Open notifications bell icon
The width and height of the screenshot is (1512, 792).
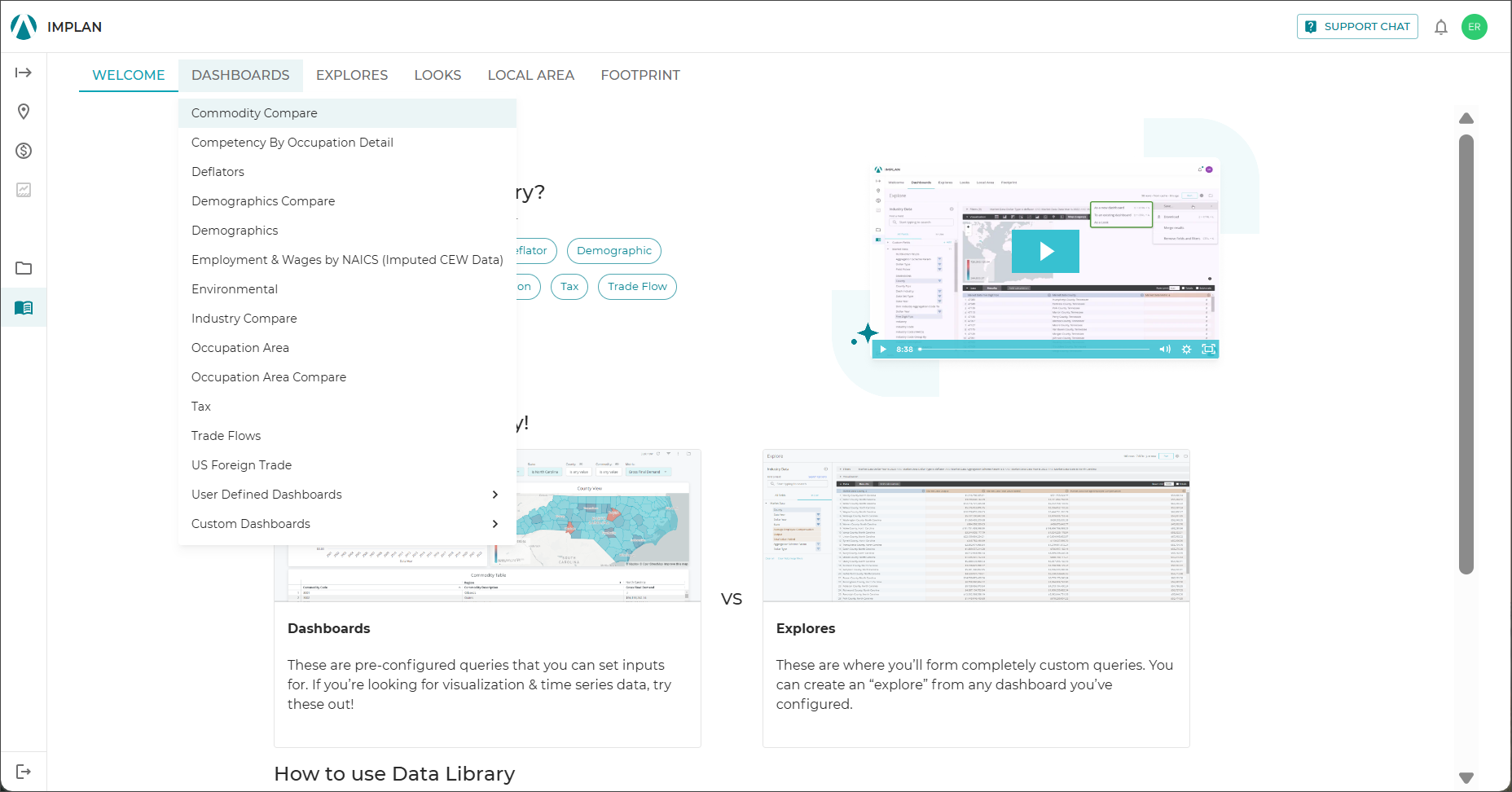click(1441, 27)
